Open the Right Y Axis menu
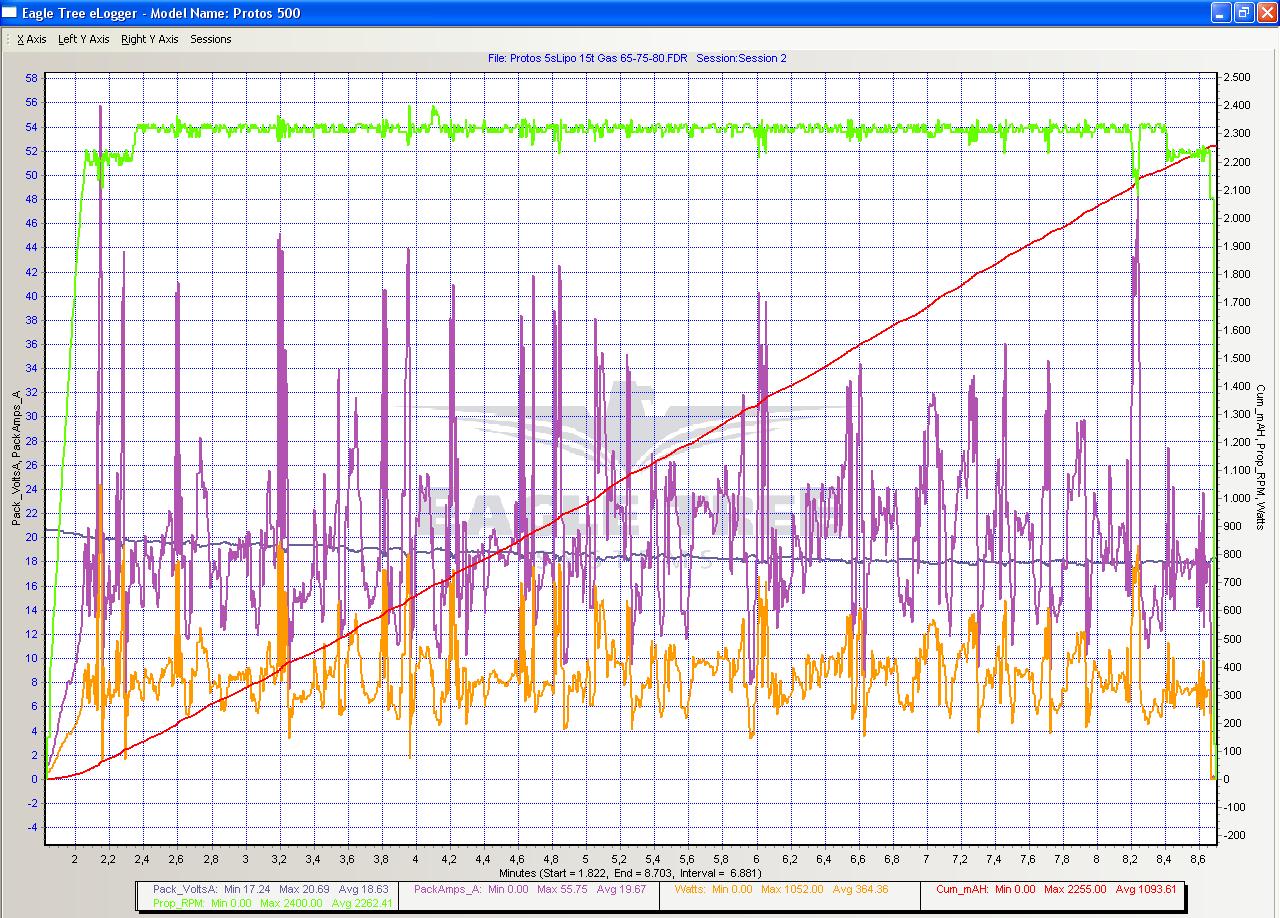Screen dimensions: 1280x918 pyautogui.click(x=149, y=39)
